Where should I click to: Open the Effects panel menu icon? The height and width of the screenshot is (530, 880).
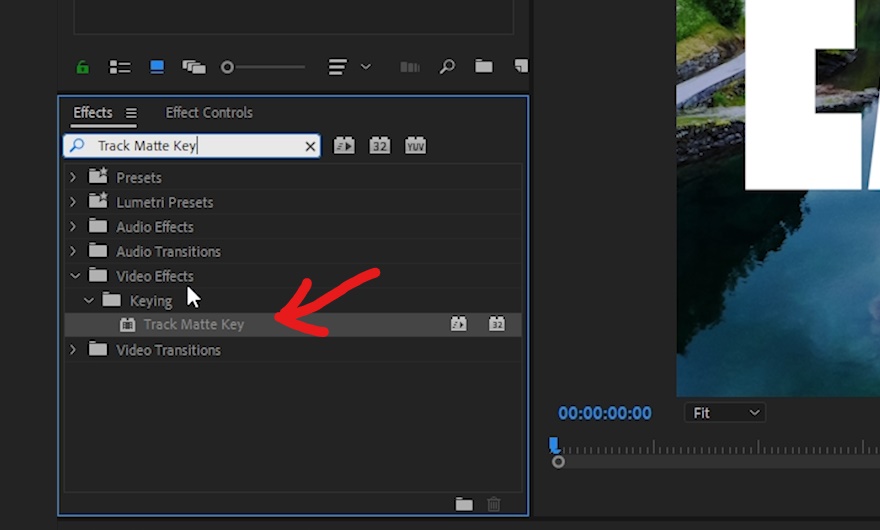click(x=131, y=113)
